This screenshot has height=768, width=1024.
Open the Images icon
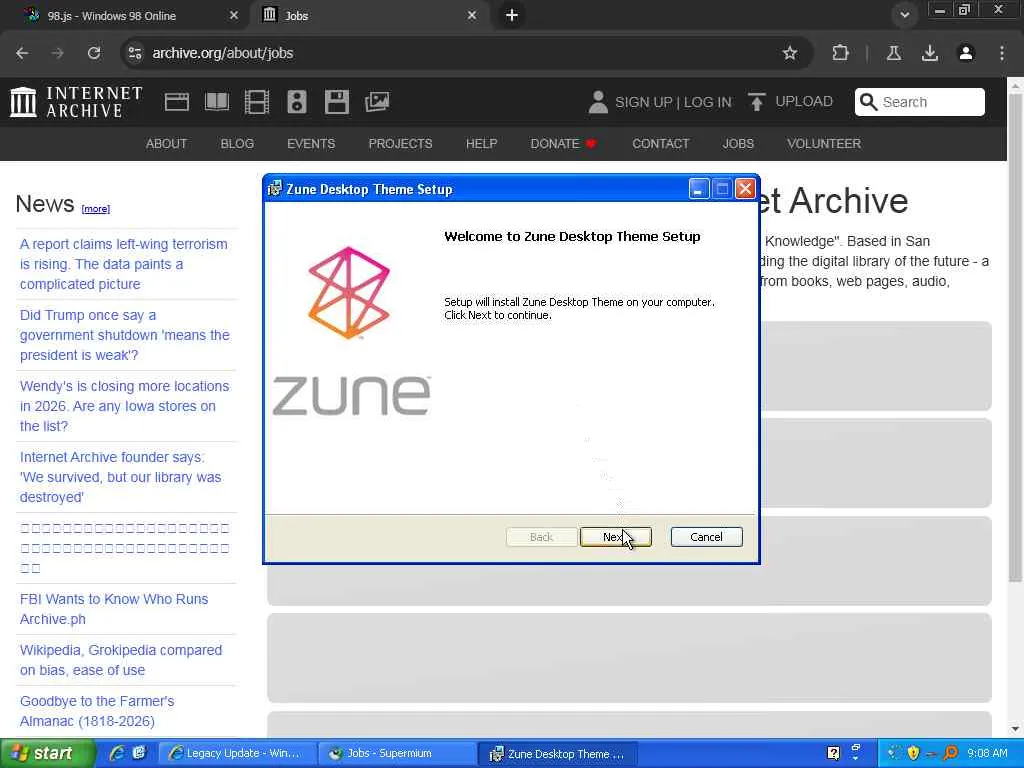click(377, 102)
